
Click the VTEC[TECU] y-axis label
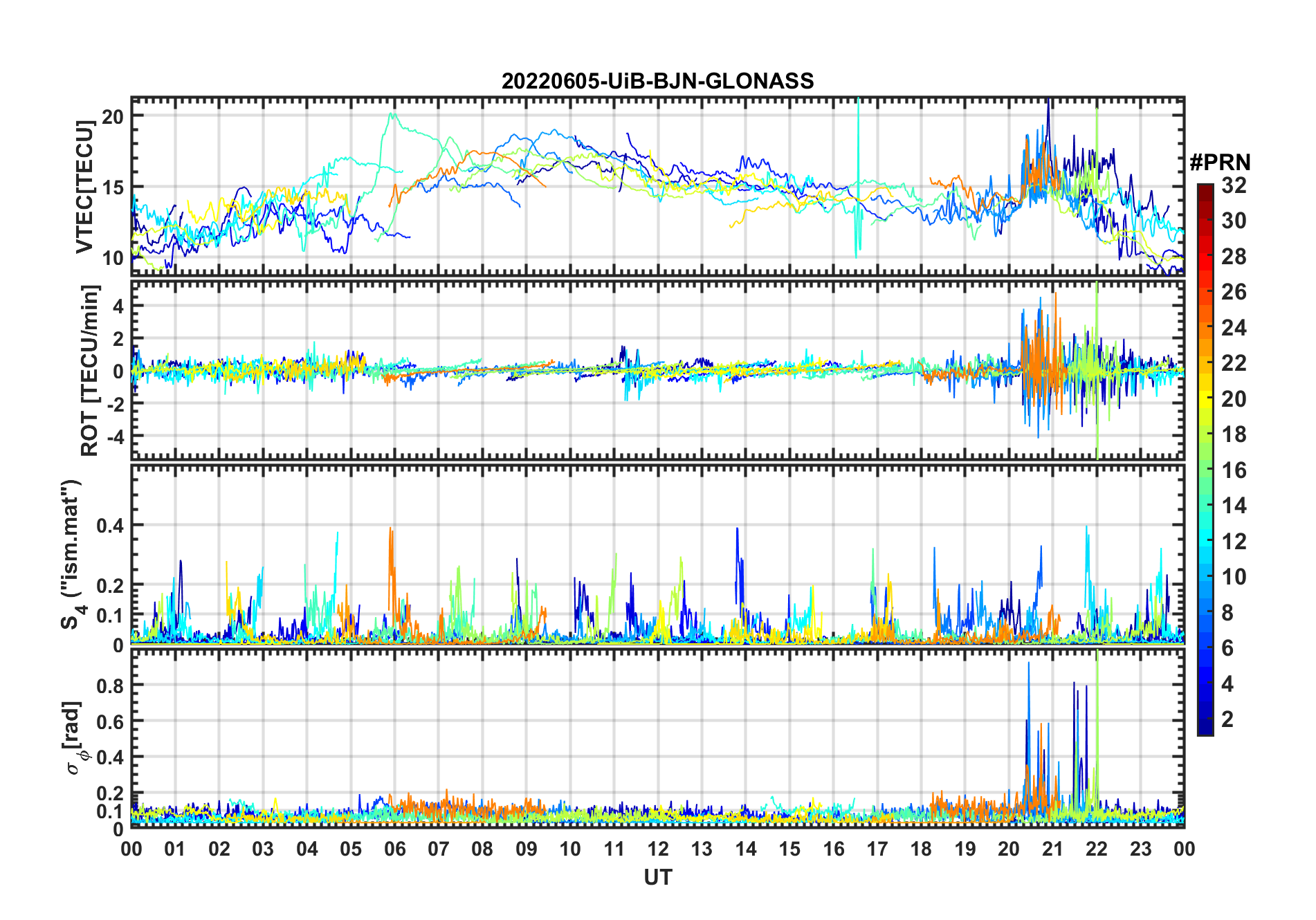pos(84,187)
